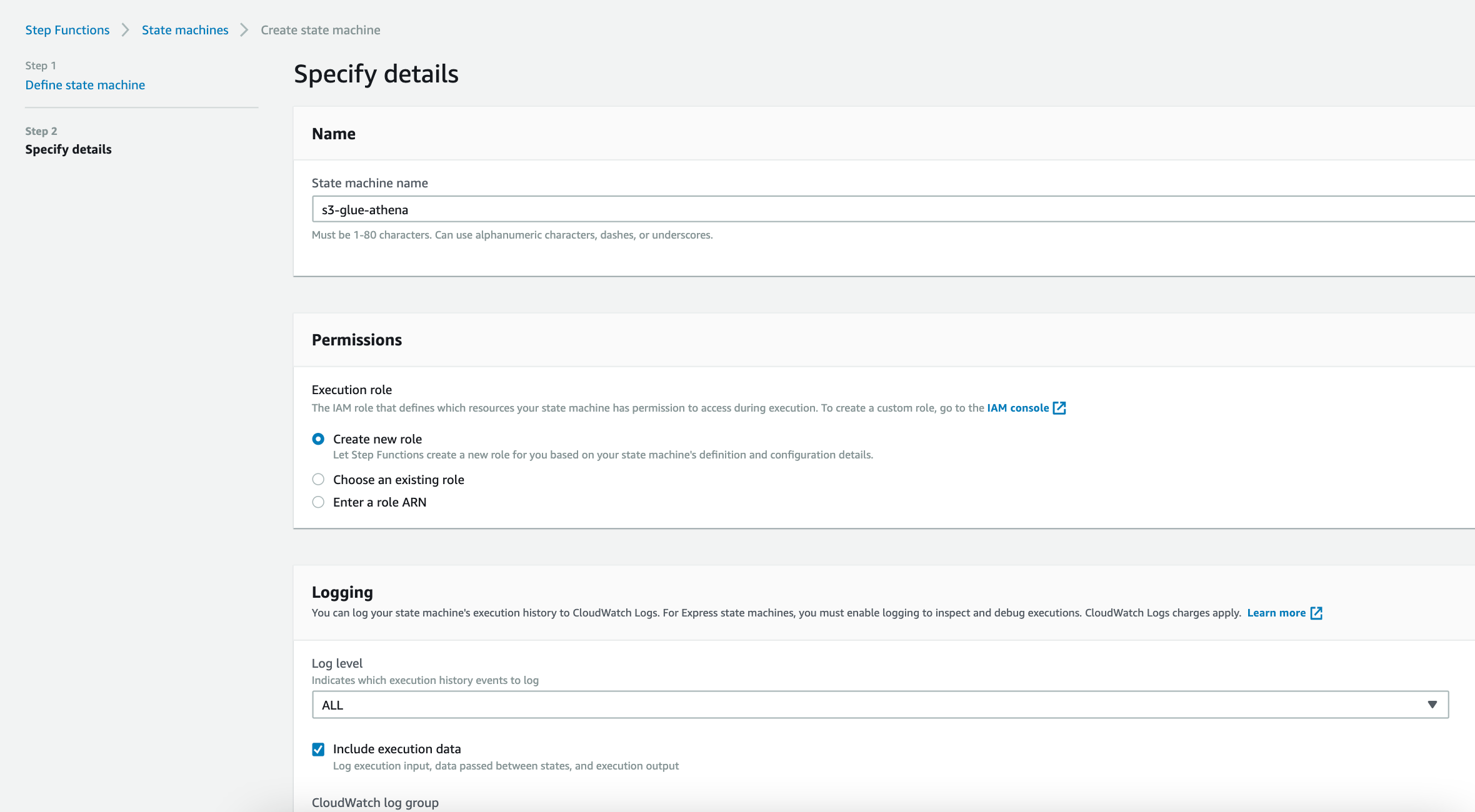Open the Log level ALL dropdown

[875, 705]
